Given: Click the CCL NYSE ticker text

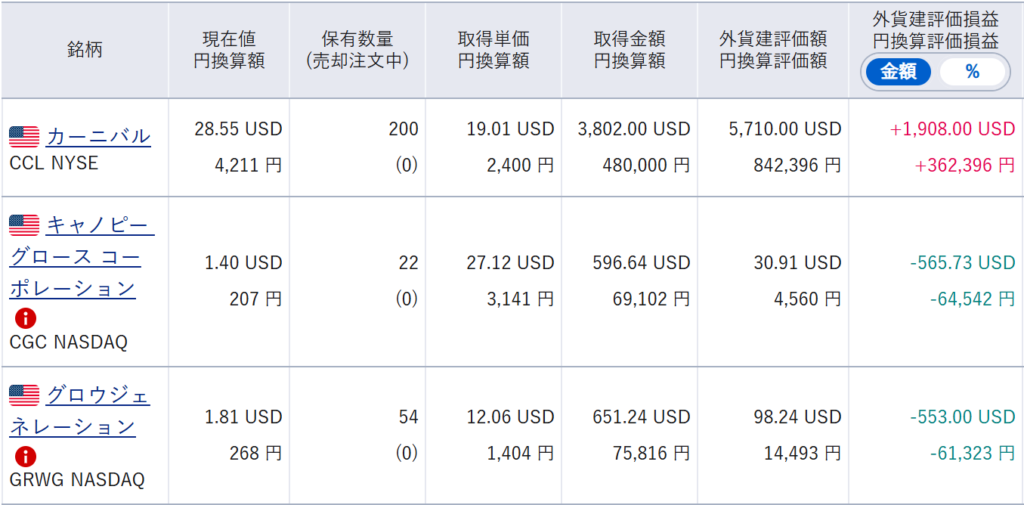Looking at the screenshot, I should pos(54,162).
